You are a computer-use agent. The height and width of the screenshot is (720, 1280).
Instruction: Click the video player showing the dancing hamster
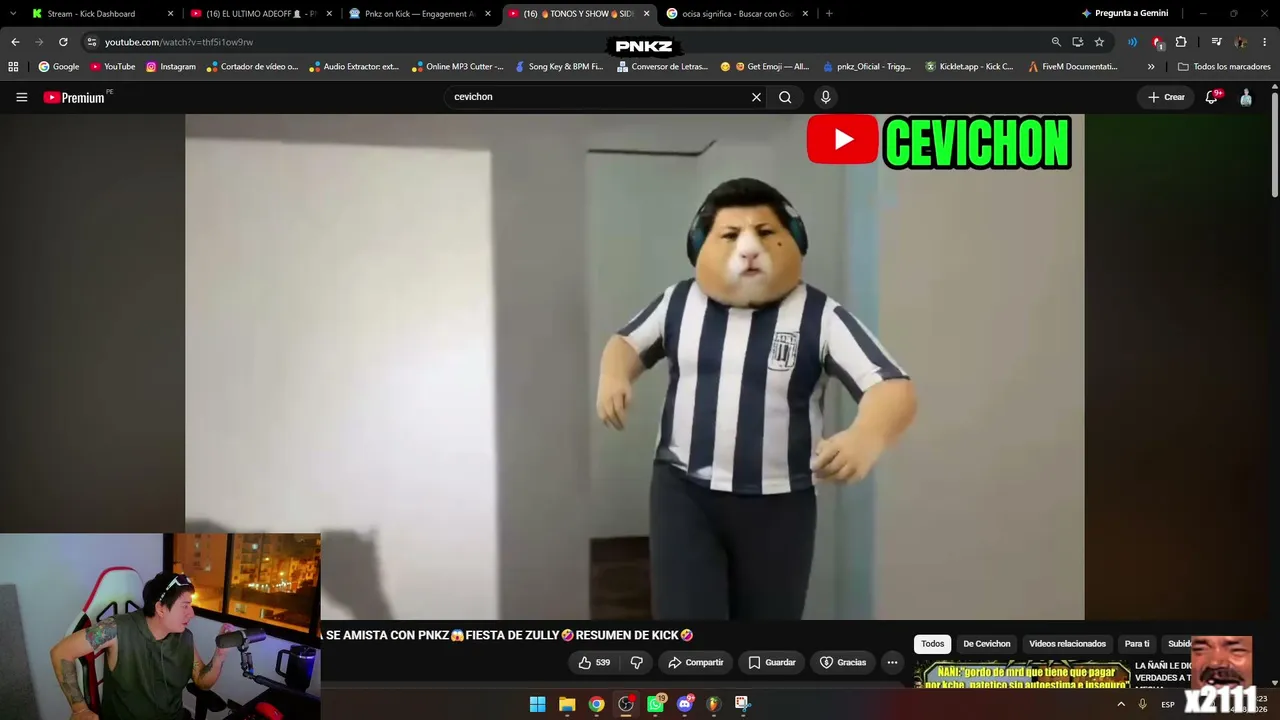tap(634, 366)
